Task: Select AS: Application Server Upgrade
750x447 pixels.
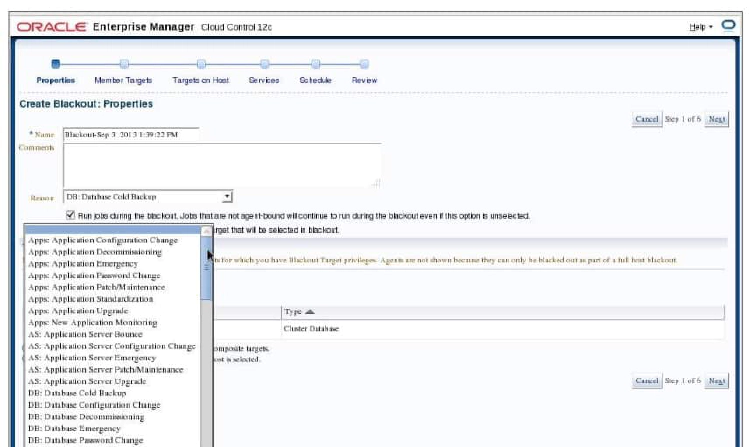Action: [x=87, y=382]
